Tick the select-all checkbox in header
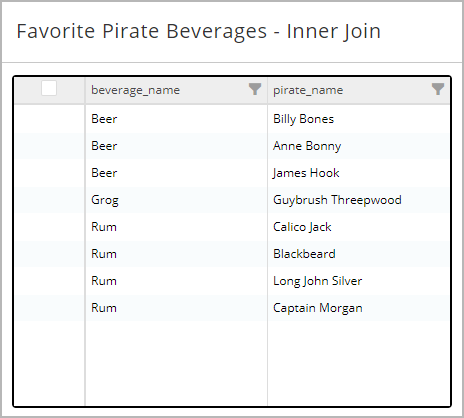This screenshot has width=464, height=418. pyautogui.click(x=49, y=88)
